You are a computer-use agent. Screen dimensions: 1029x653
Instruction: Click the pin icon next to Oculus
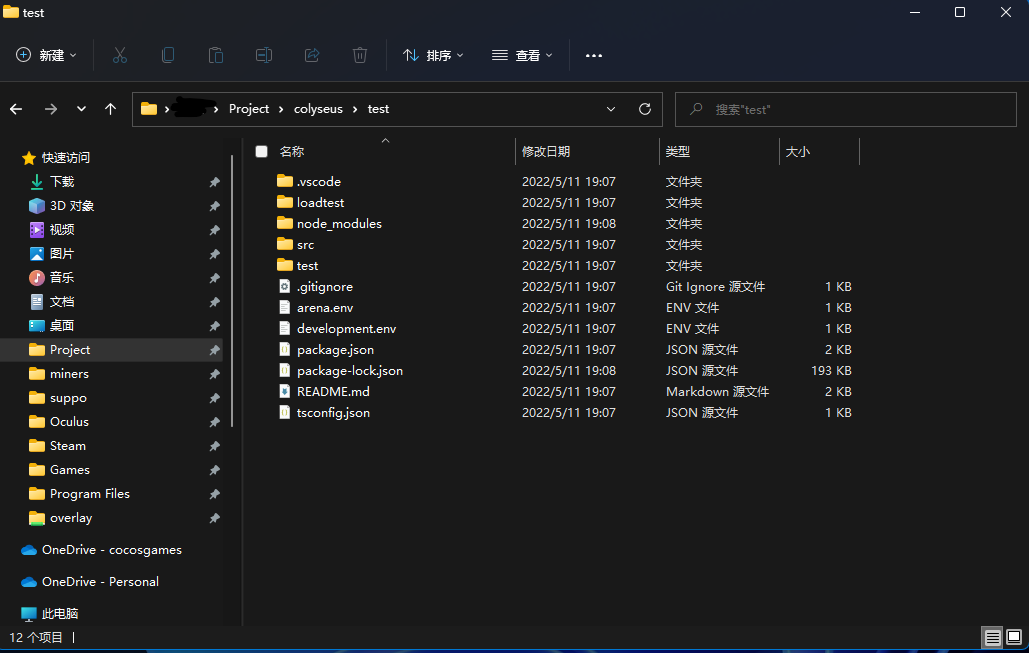point(215,422)
